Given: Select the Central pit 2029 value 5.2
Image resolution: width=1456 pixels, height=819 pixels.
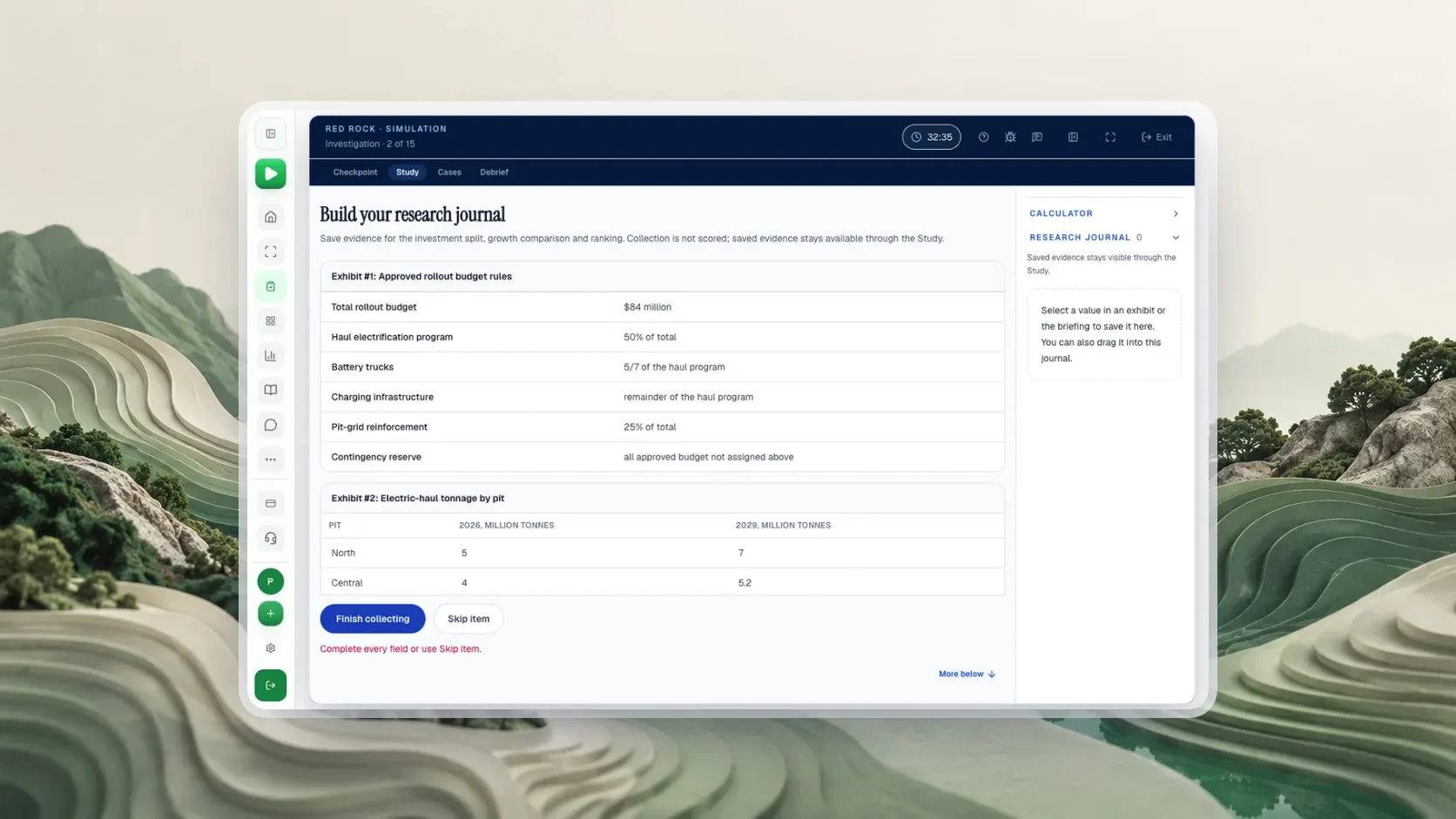Looking at the screenshot, I should [x=745, y=583].
